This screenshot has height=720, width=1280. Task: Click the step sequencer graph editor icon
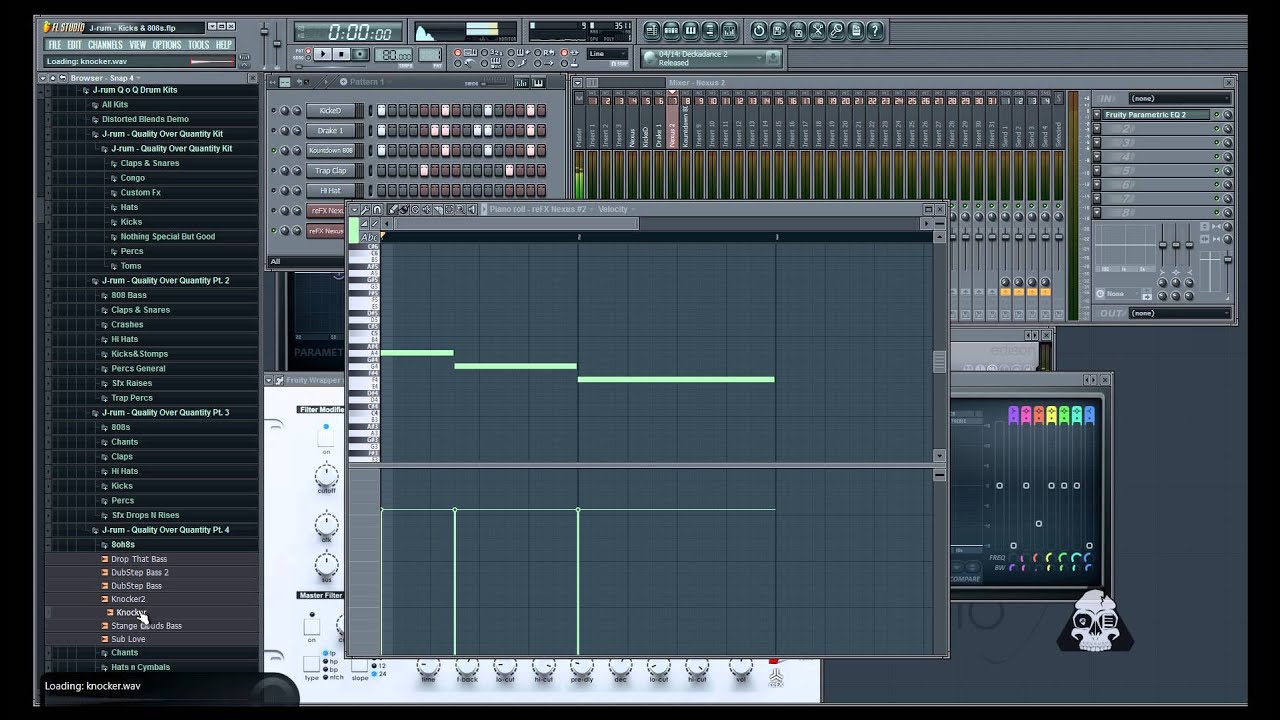click(x=522, y=82)
